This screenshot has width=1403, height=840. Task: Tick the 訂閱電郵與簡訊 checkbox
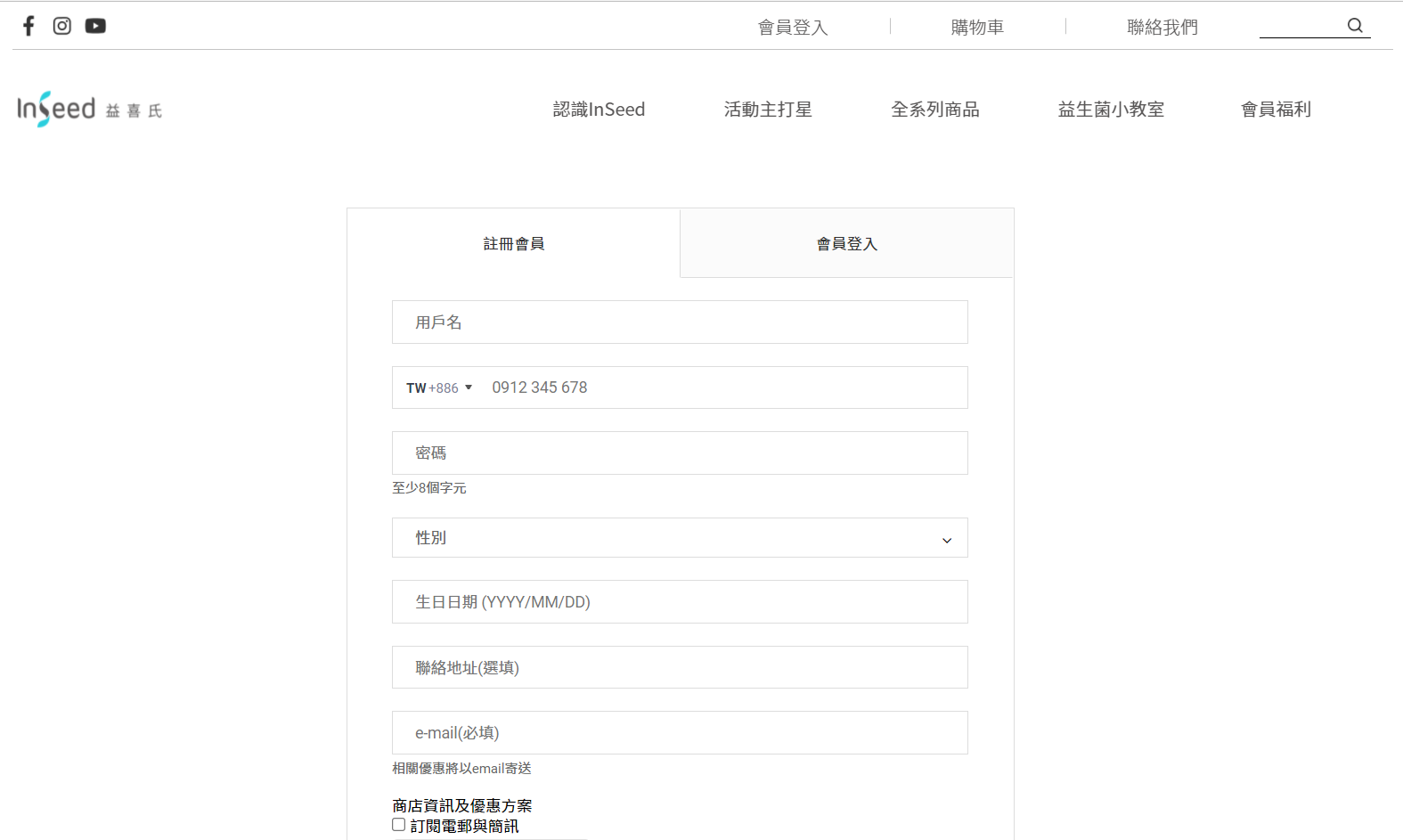pos(399,825)
